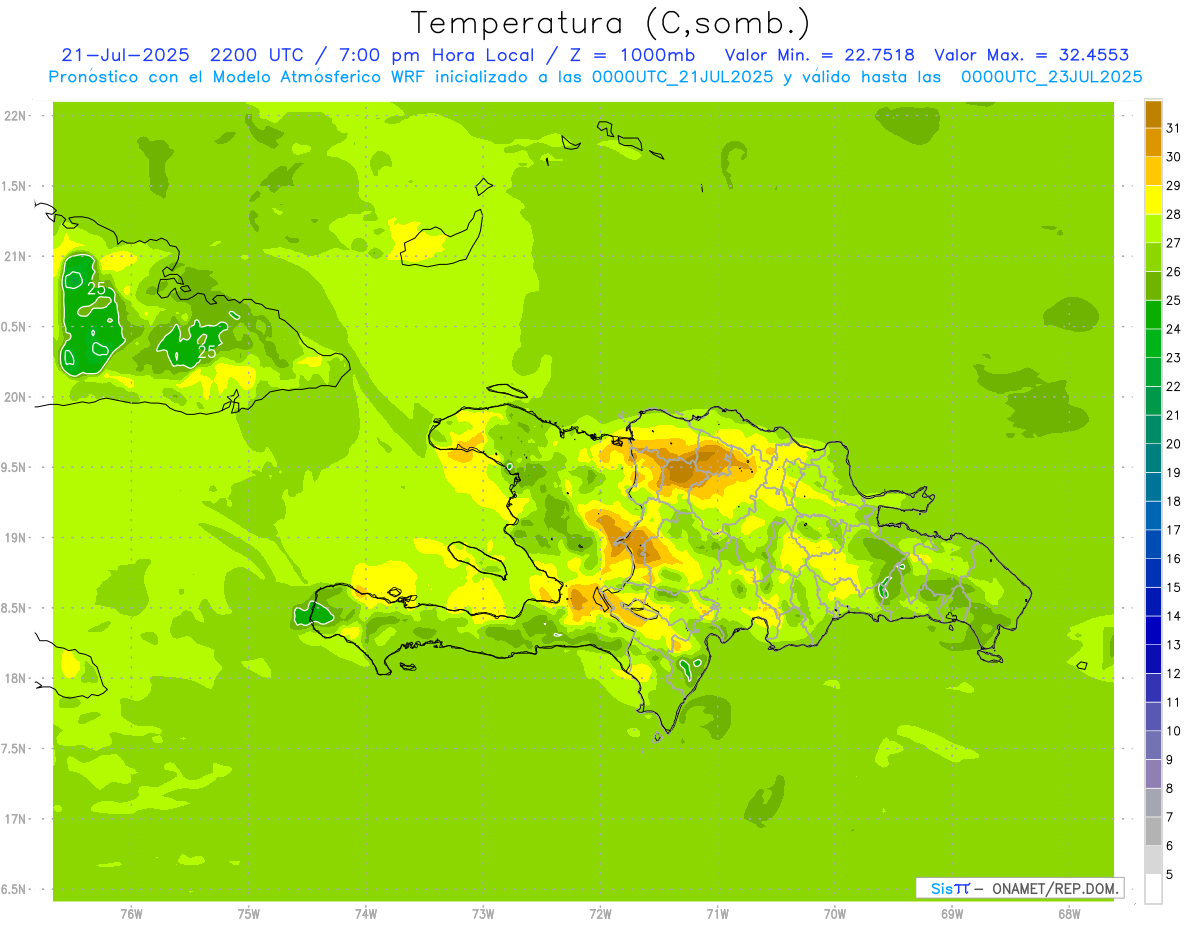The width and height of the screenshot is (1200, 927).
Task: Click the green legend swatch between 24 and 25
Action: pyautogui.click(x=1153, y=314)
